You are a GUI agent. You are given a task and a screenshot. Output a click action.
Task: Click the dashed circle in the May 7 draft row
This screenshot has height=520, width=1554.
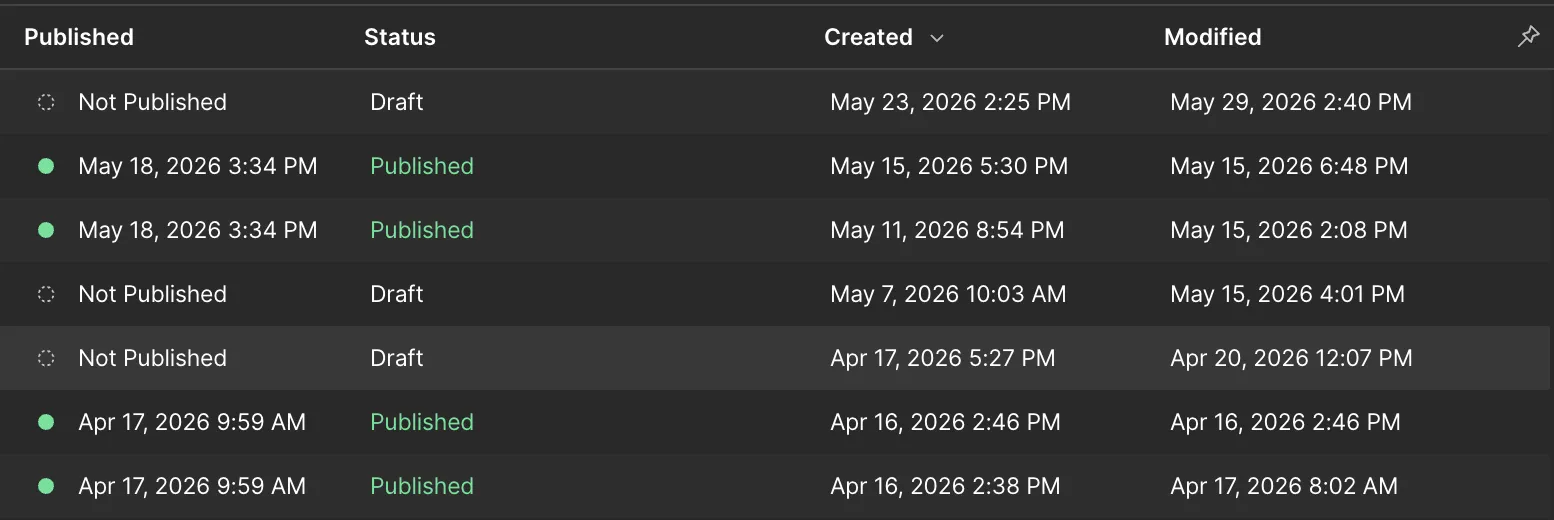tap(46, 294)
